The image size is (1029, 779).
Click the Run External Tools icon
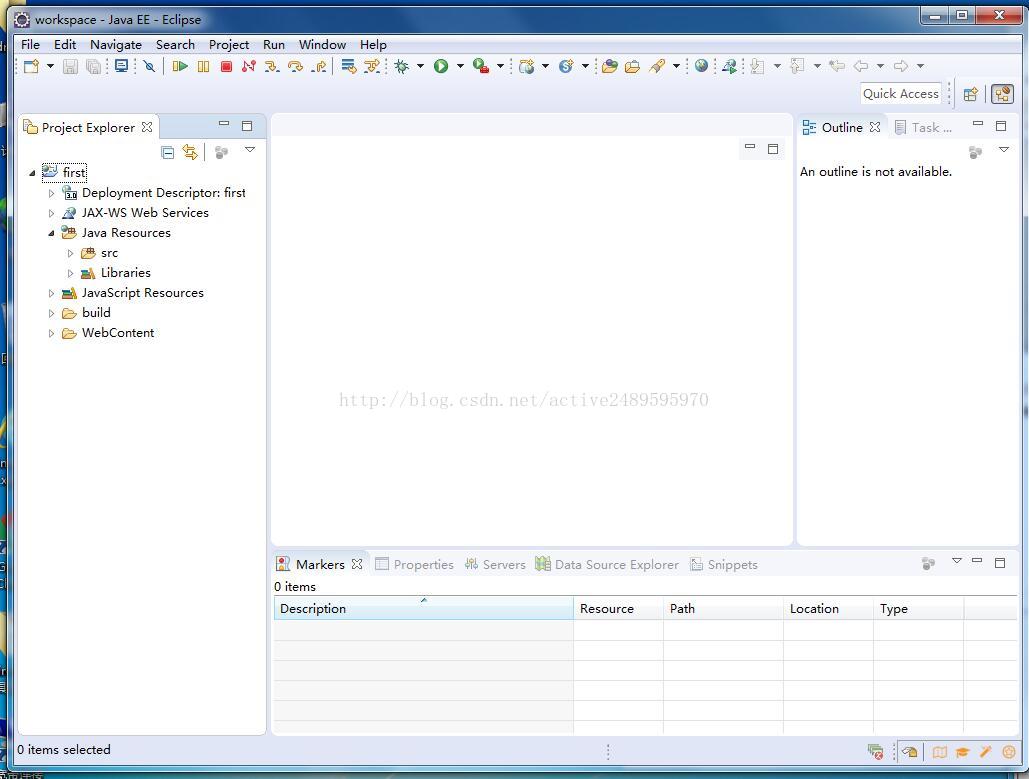coord(481,66)
